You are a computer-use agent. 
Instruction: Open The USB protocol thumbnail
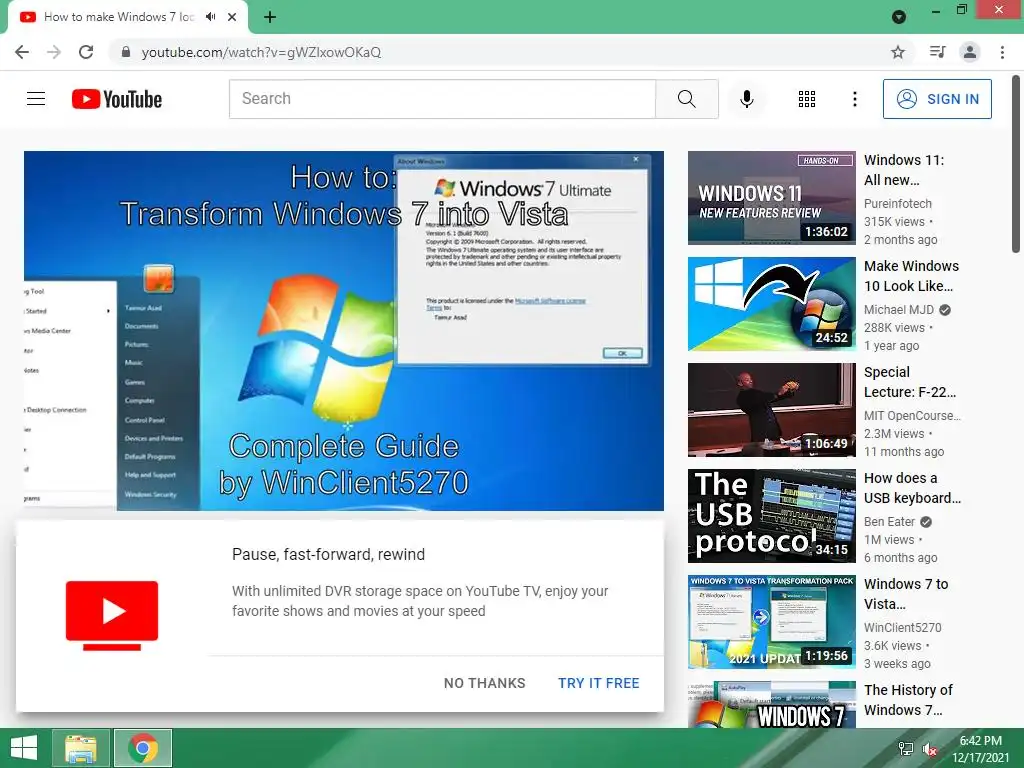click(x=771, y=516)
